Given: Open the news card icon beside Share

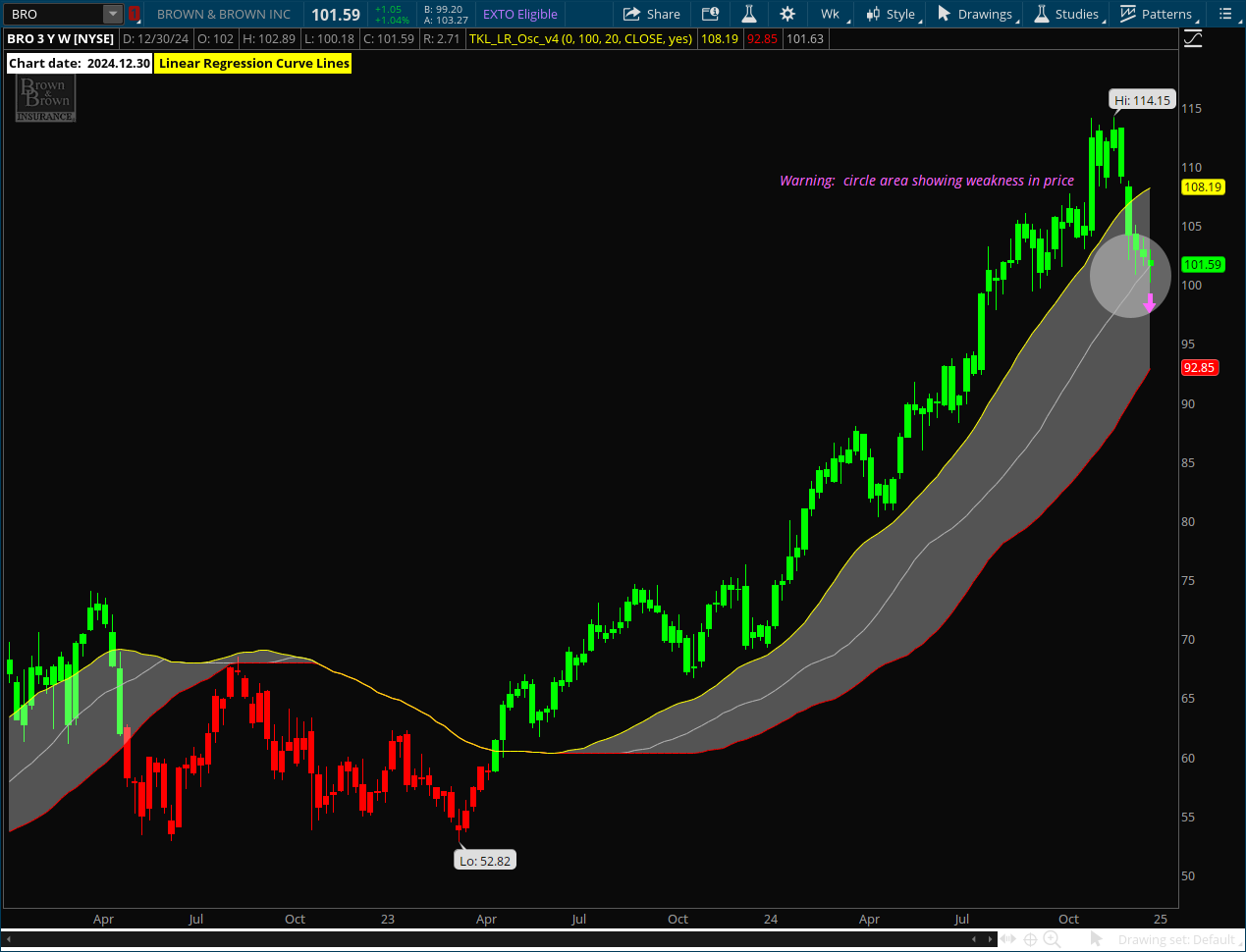Looking at the screenshot, I should point(711,14).
